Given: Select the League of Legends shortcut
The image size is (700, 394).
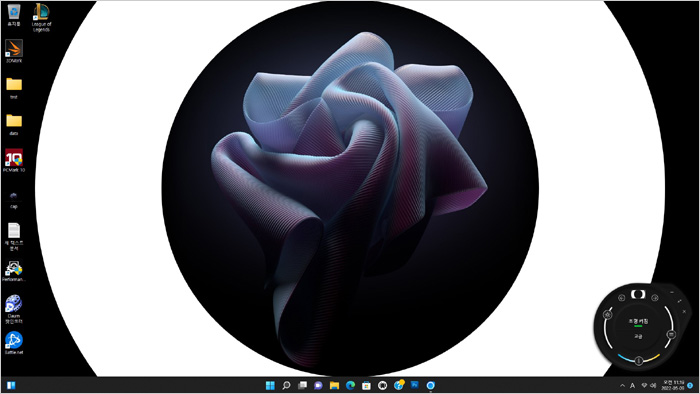Looking at the screenshot, I should [42, 18].
